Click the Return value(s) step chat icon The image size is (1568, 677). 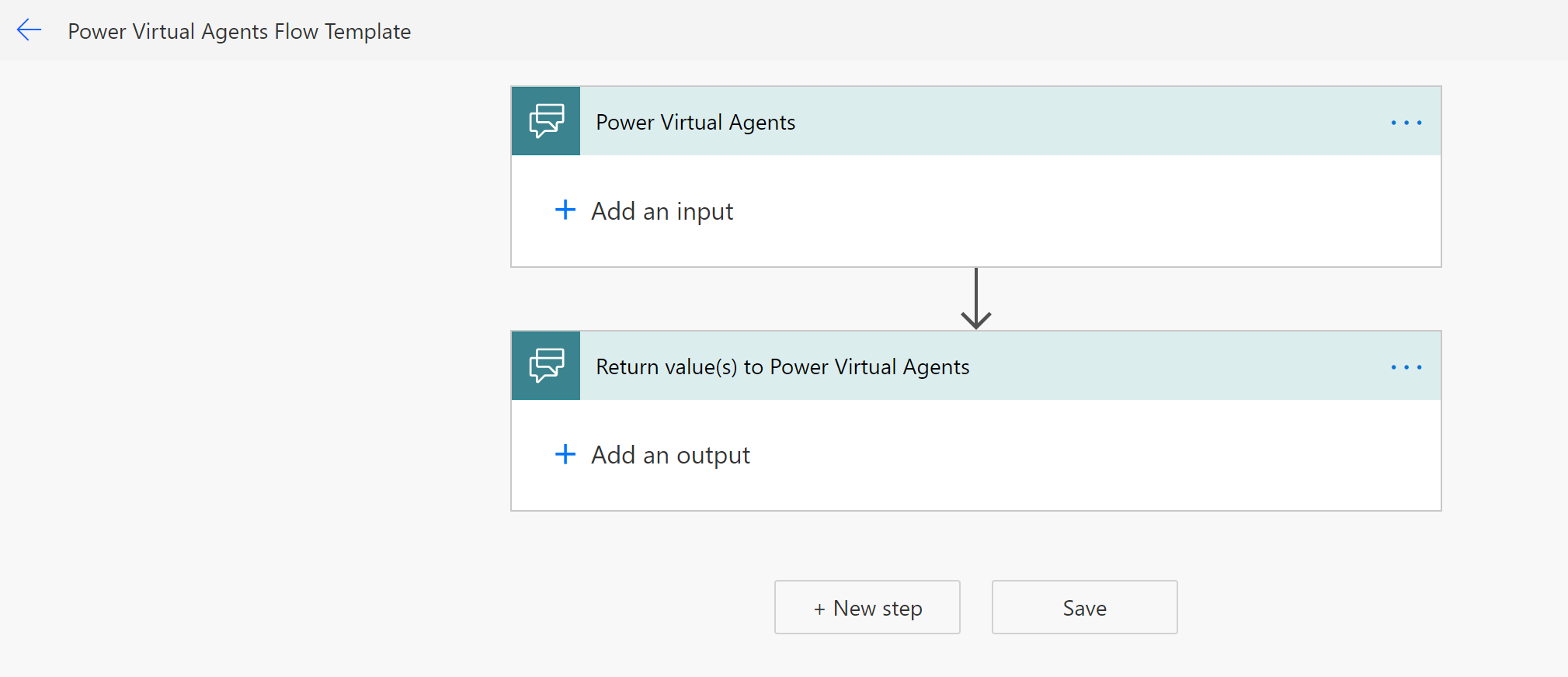(546, 366)
